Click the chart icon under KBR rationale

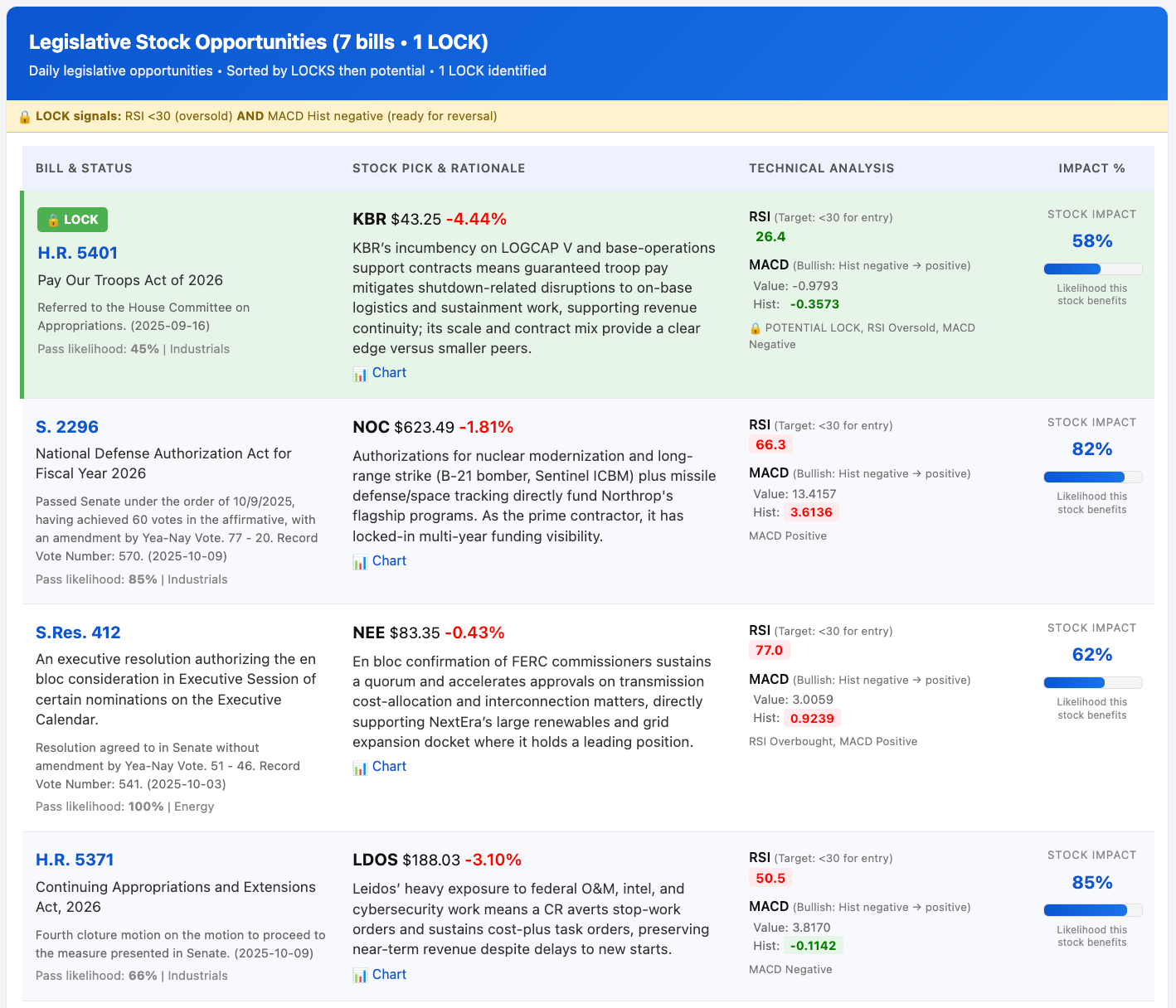click(360, 374)
